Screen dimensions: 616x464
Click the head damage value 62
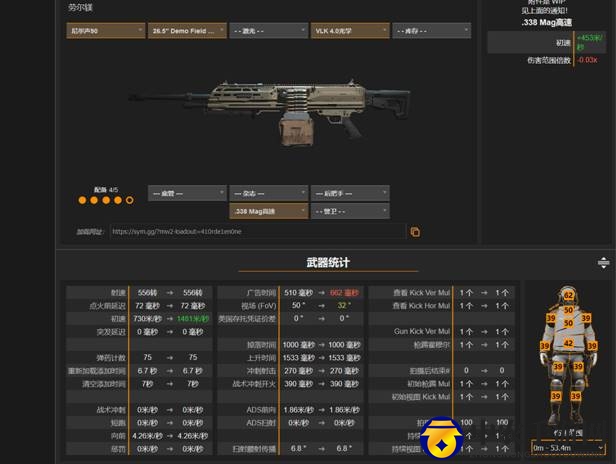click(568, 295)
